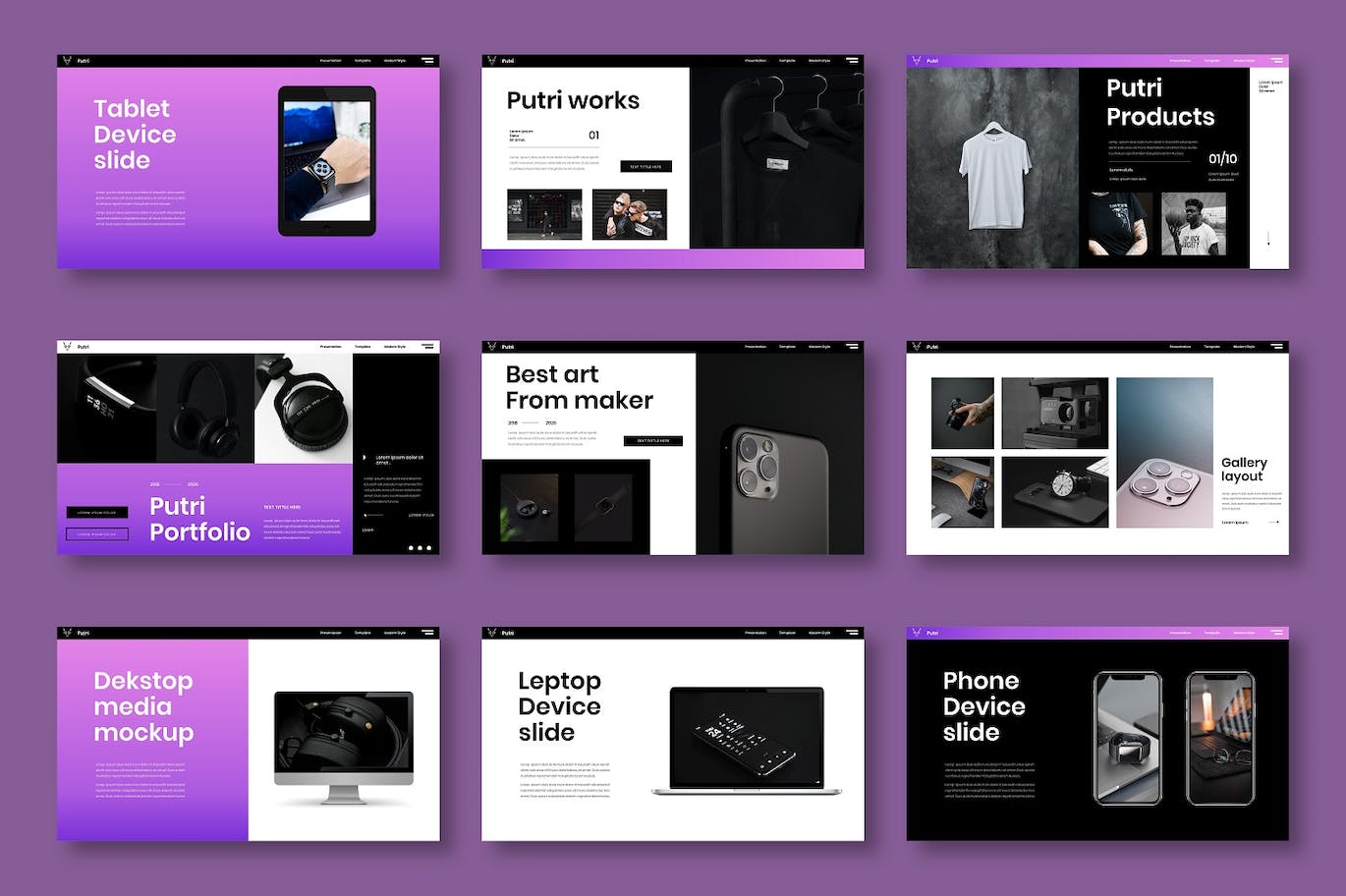The width and height of the screenshot is (1346, 896).
Task: Select middle pagination dot on Putri Portfolio slide
Action: (x=420, y=548)
